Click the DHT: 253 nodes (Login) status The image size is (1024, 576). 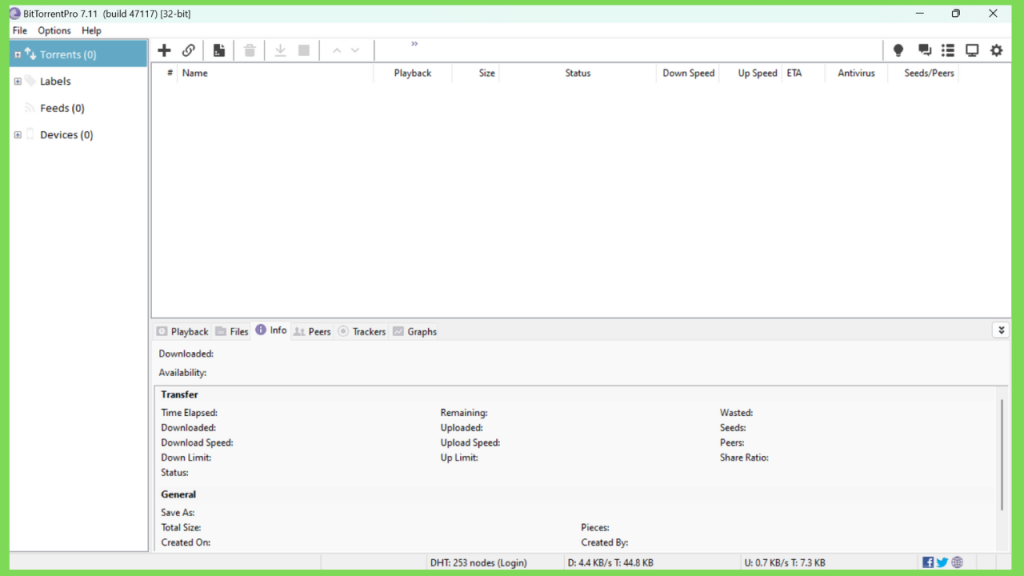(478, 562)
